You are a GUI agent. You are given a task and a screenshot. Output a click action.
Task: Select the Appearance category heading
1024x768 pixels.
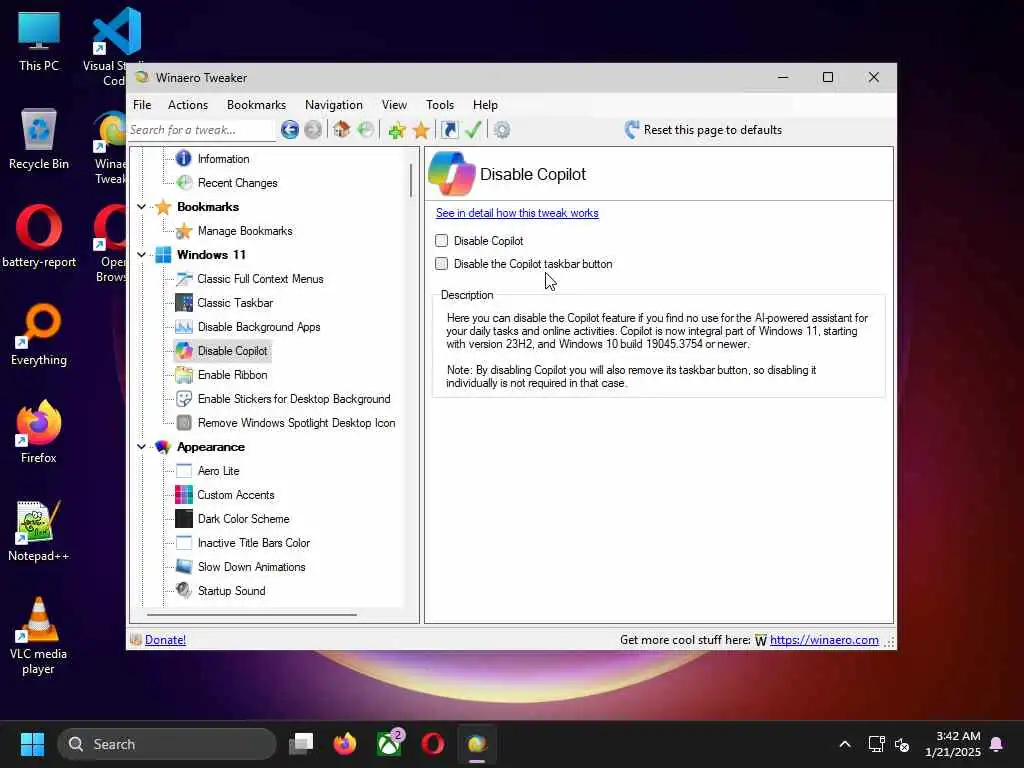pyautogui.click(x=210, y=447)
